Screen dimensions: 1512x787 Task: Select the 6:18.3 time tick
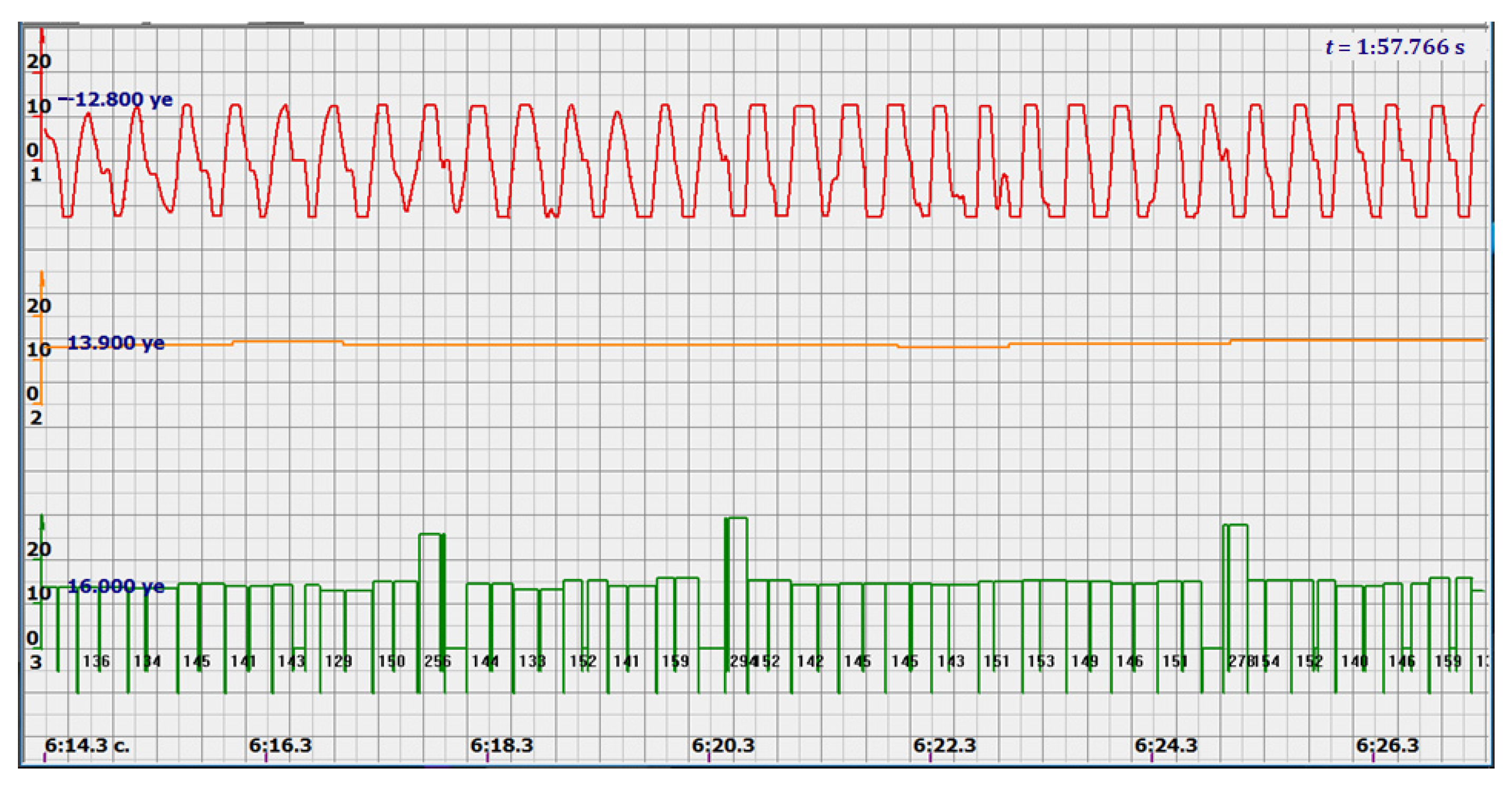[x=501, y=745]
